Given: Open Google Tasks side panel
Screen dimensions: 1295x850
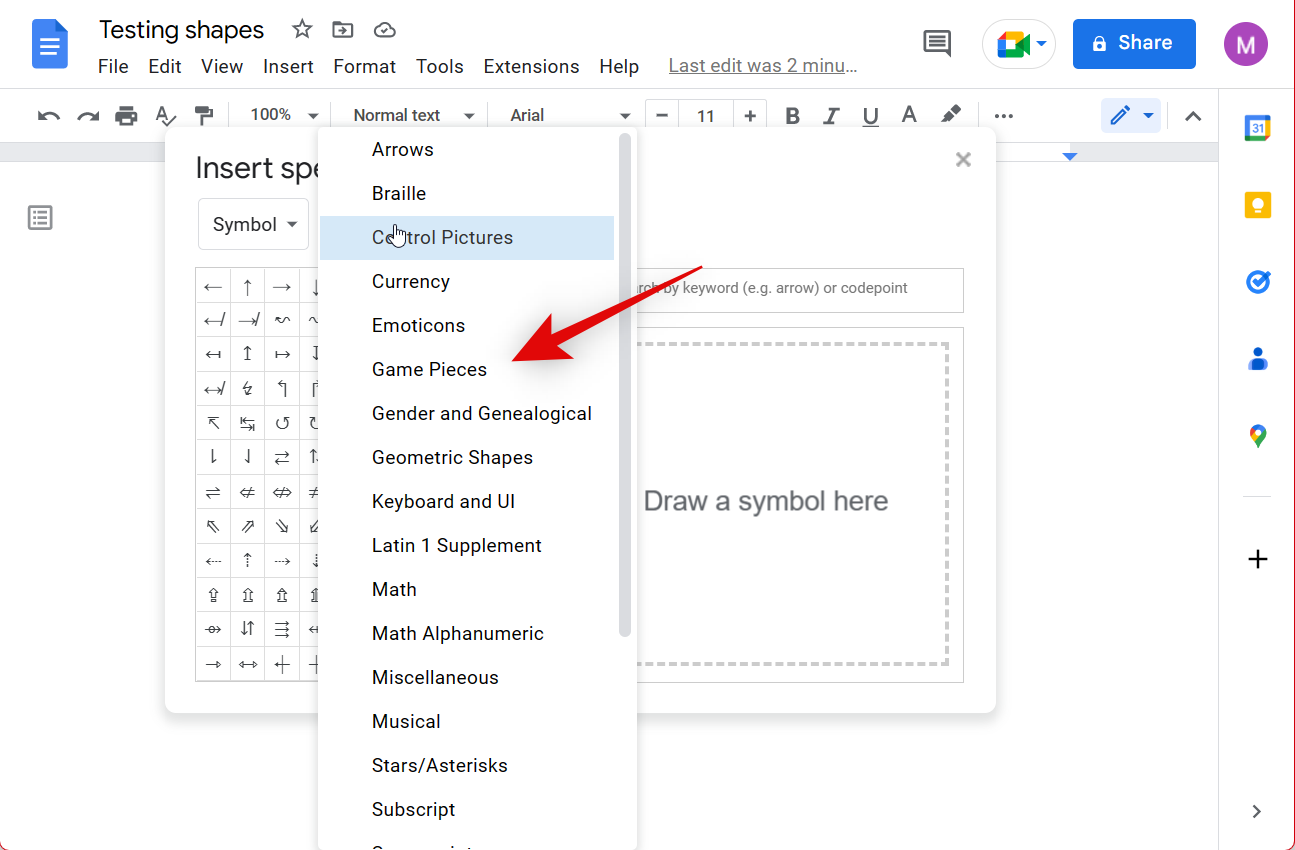Looking at the screenshot, I should point(1258,282).
